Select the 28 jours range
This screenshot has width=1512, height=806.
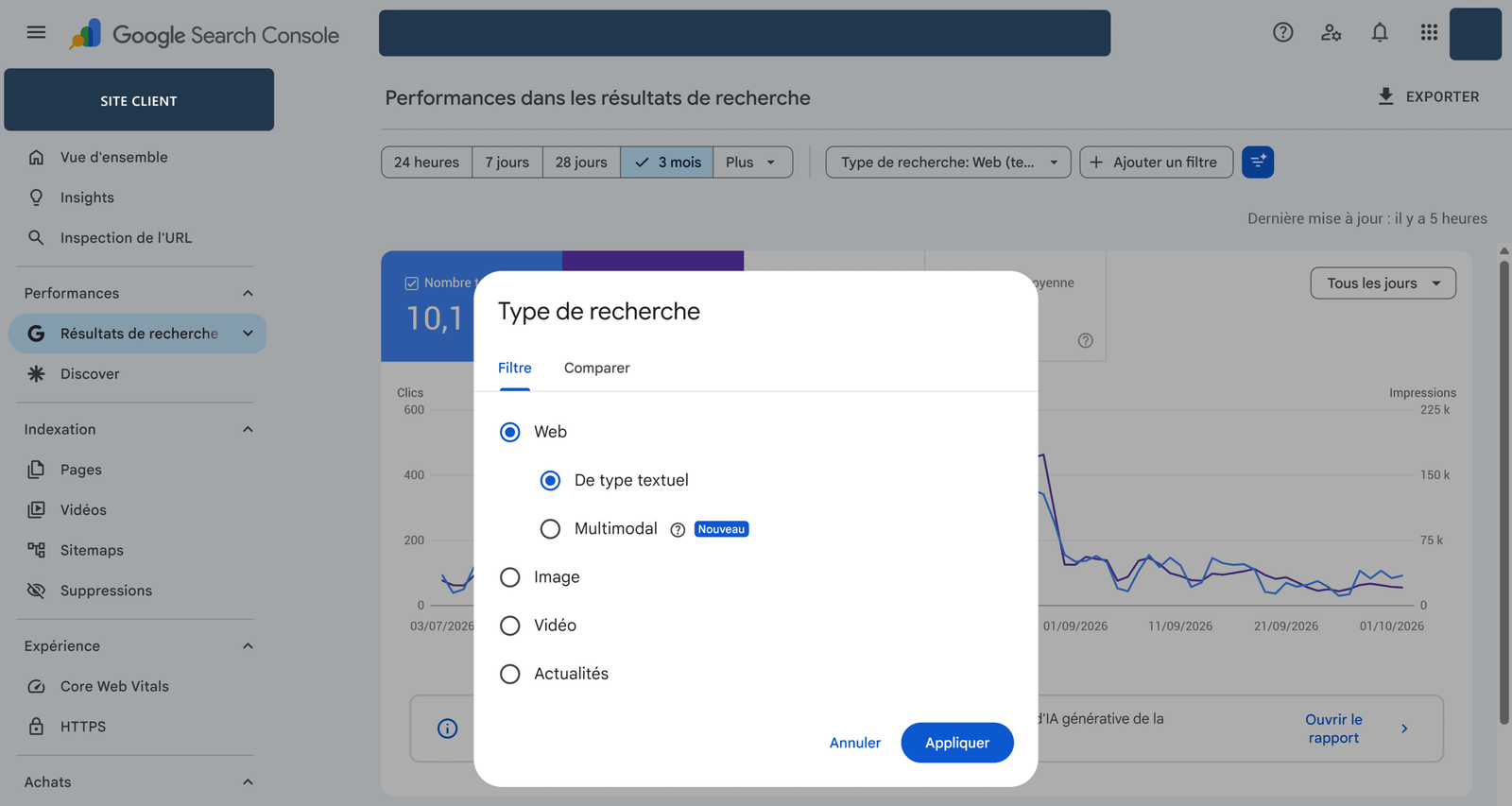(581, 162)
